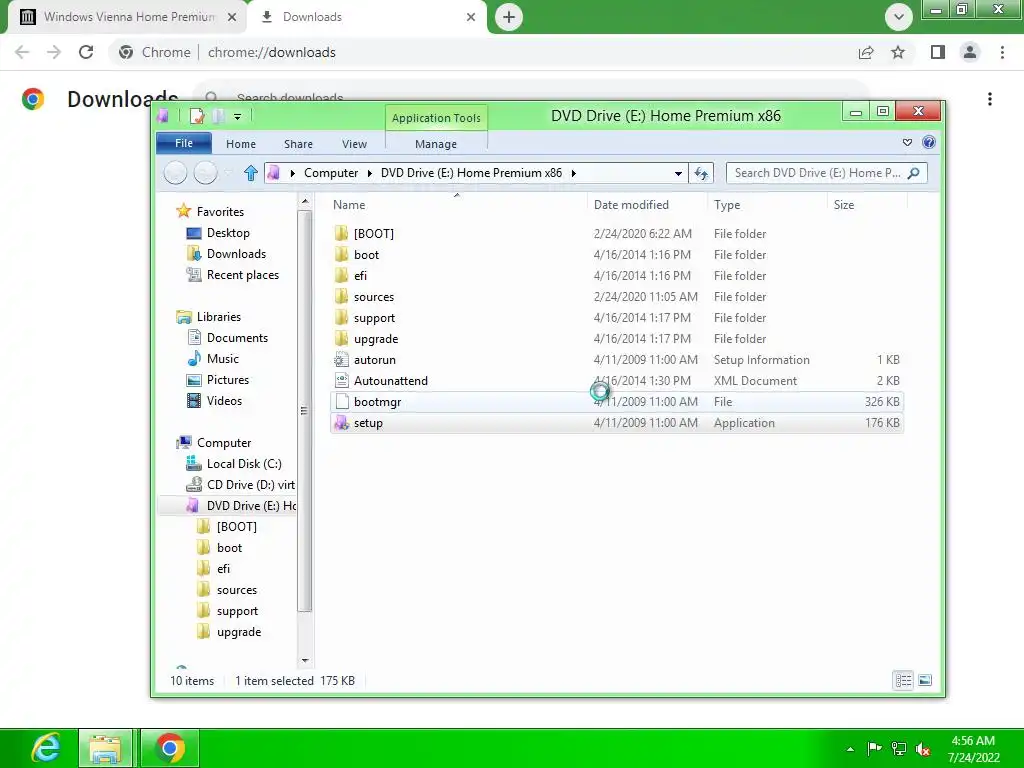The height and width of the screenshot is (768, 1024).
Task: Sort by the Date modified column
Action: tap(647, 204)
